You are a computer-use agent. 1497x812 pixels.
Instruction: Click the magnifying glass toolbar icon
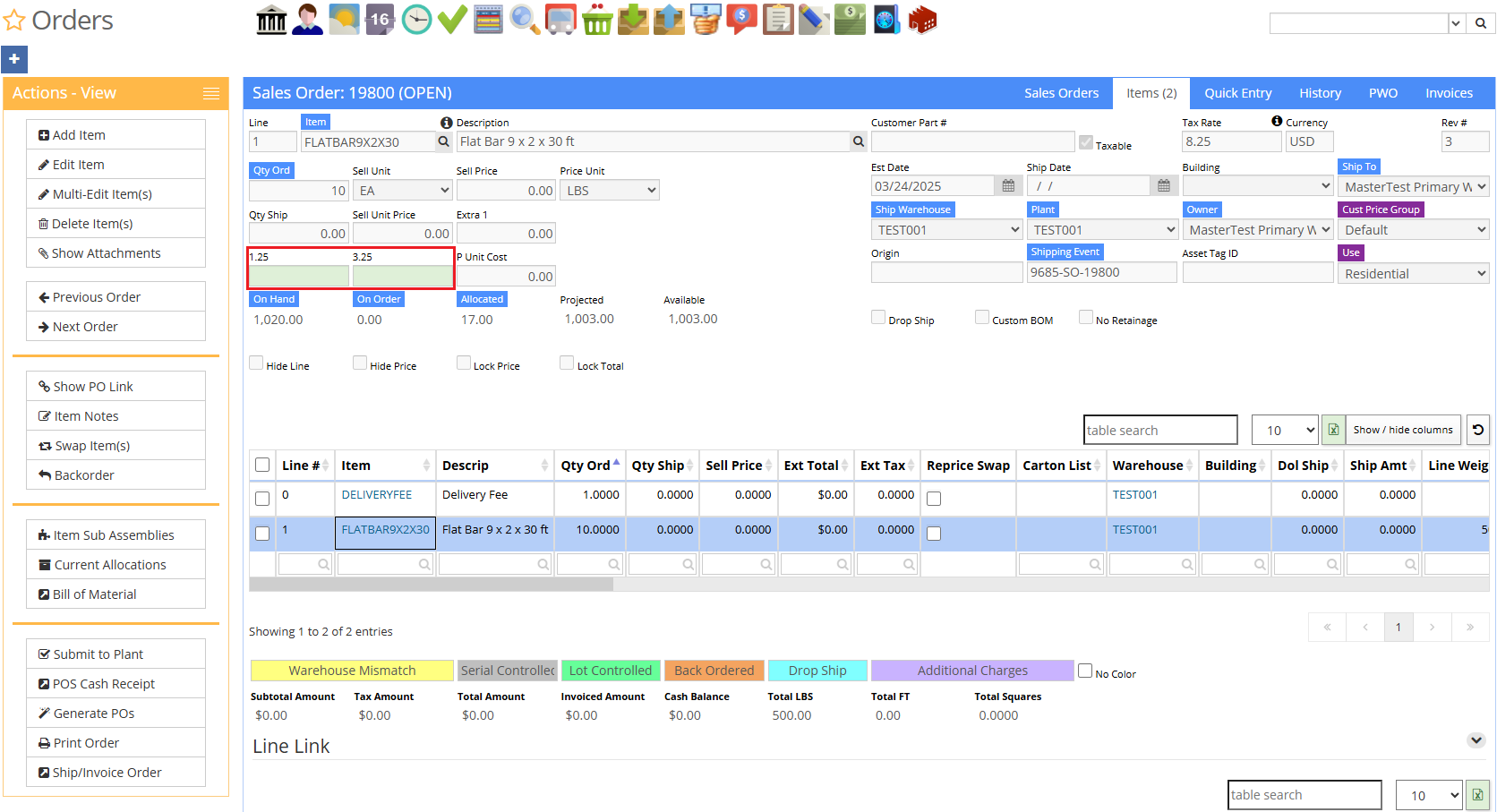click(x=525, y=20)
